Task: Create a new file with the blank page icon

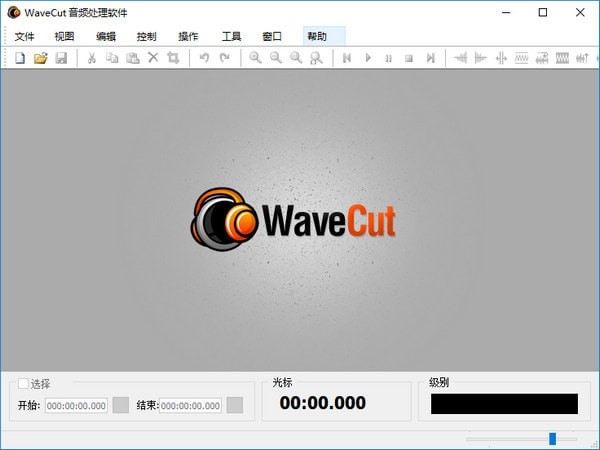Action: click(20, 58)
